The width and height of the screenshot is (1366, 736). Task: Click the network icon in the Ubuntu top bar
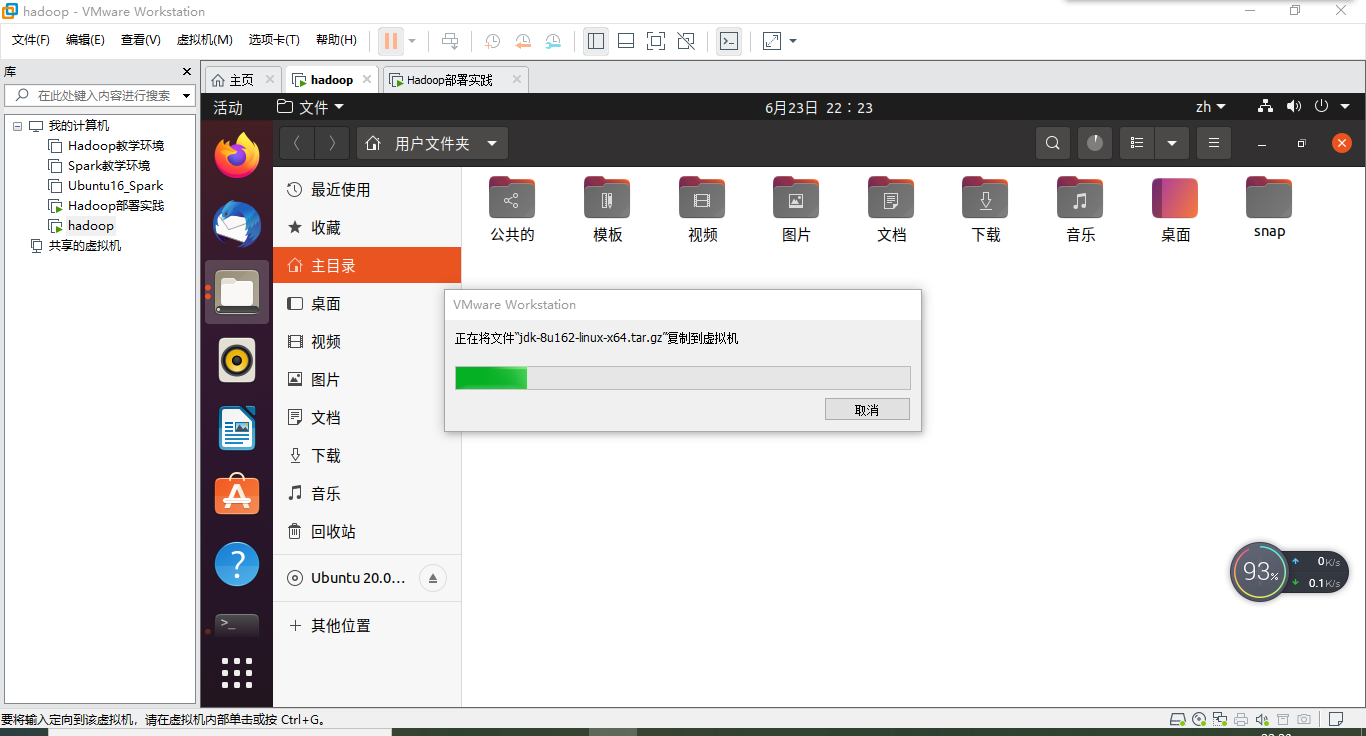point(1265,106)
